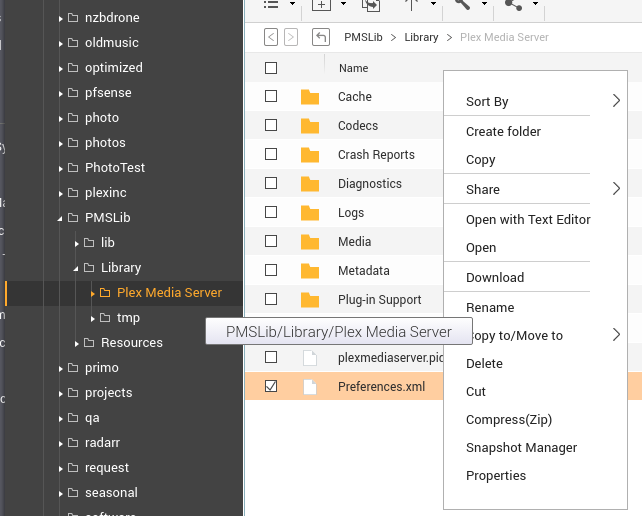This screenshot has width=642, height=516.
Task: Check the Crash Reports checkbox
Action: pyautogui.click(x=271, y=154)
